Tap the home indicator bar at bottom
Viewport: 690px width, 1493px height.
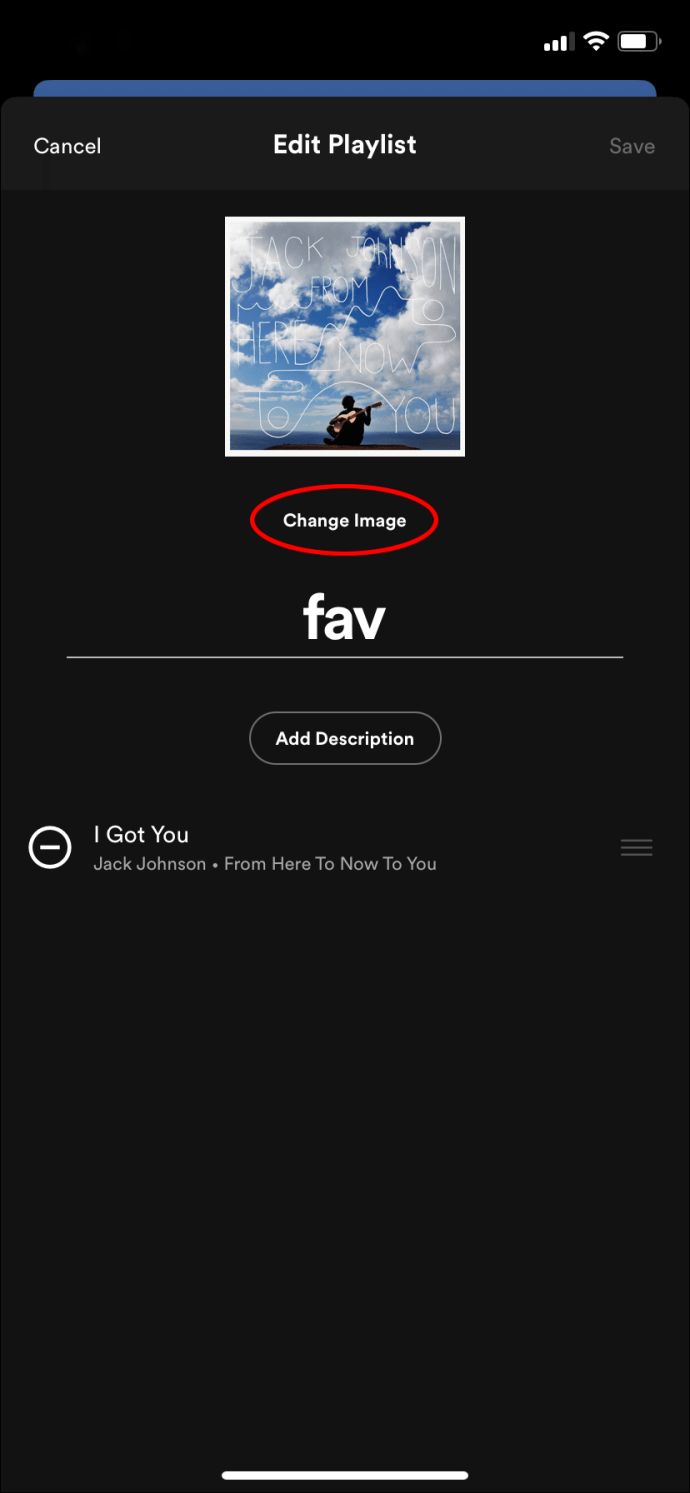click(345, 1475)
